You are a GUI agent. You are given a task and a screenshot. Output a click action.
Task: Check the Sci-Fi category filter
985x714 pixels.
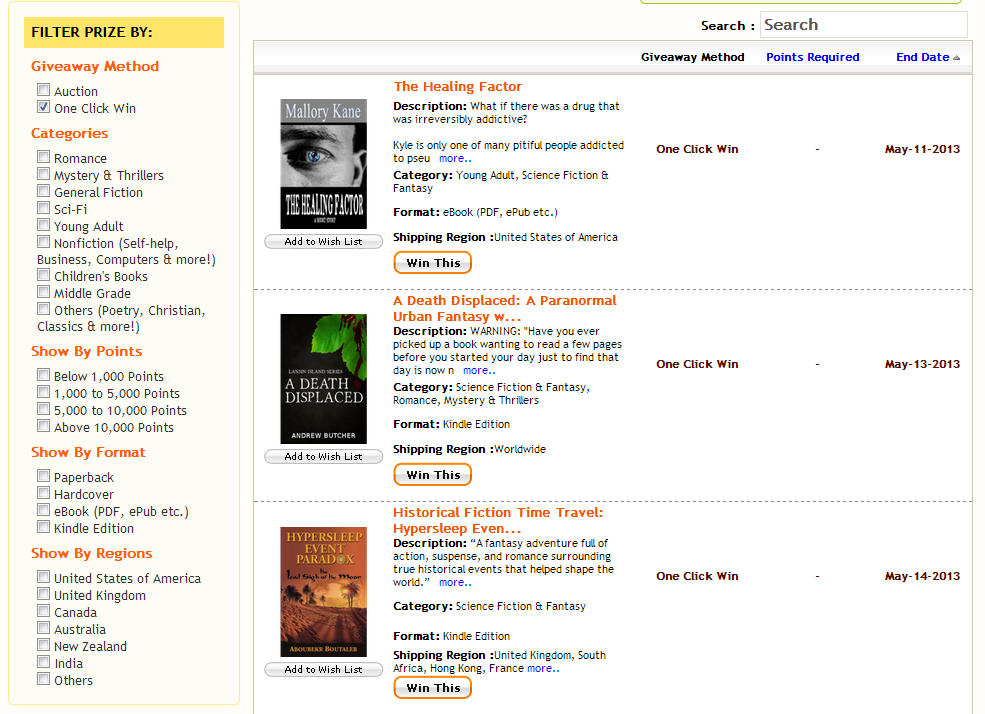point(44,208)
